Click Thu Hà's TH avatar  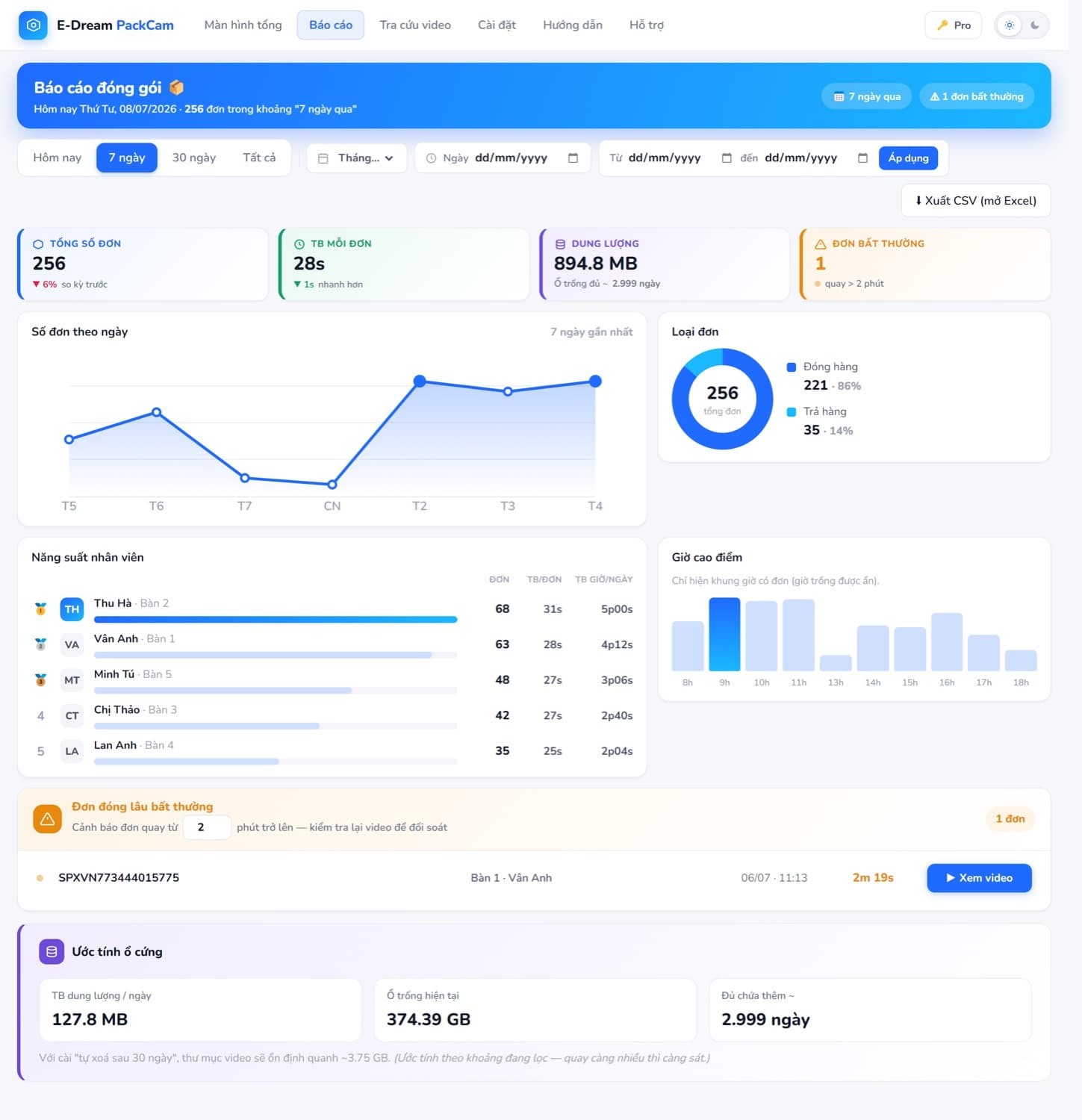click(x=72, y=609)
